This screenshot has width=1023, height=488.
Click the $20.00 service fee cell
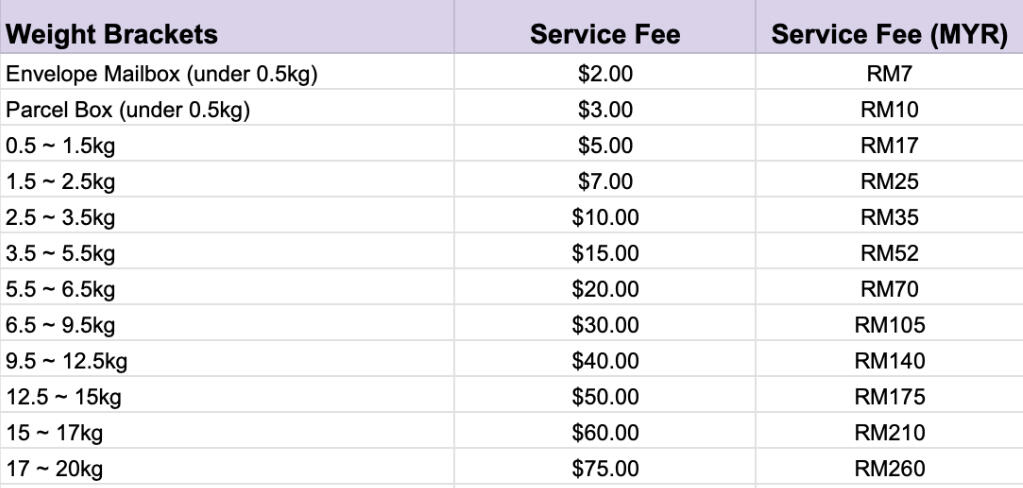[605, 289]
